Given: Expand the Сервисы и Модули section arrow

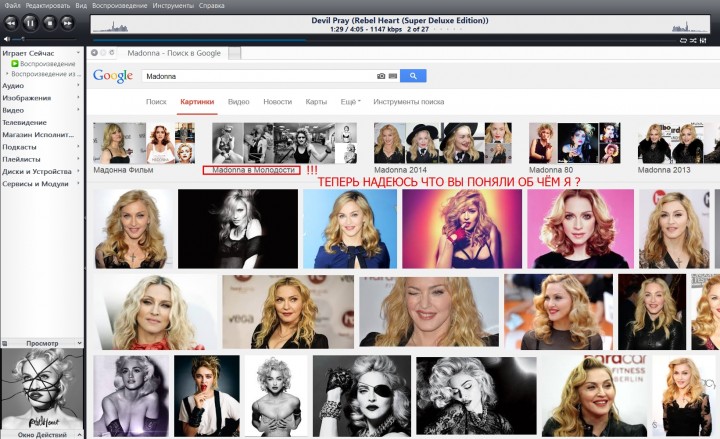Looking at the screenshot, I should click(79, 183).
